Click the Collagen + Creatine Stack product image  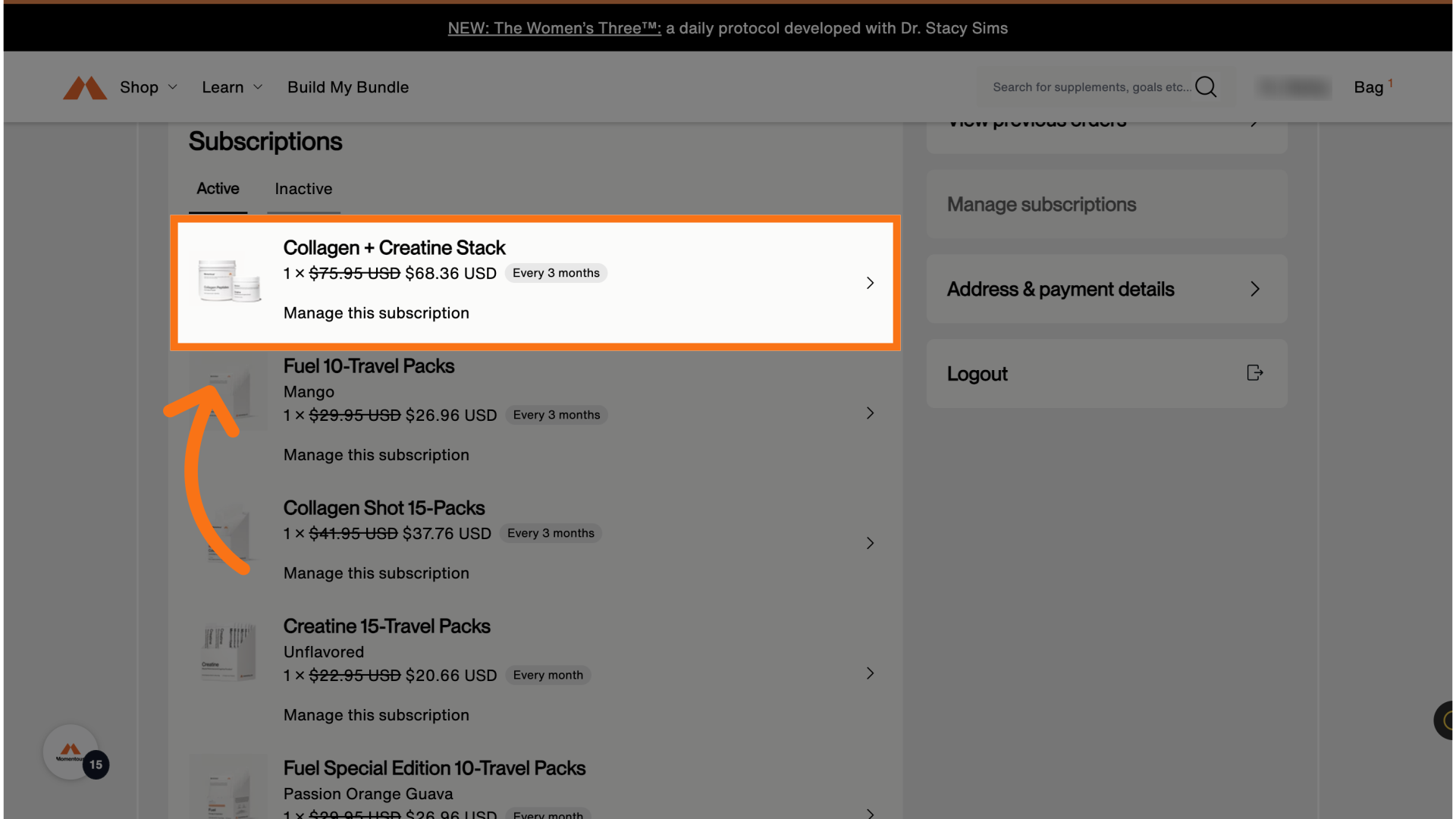pos(229,280)
